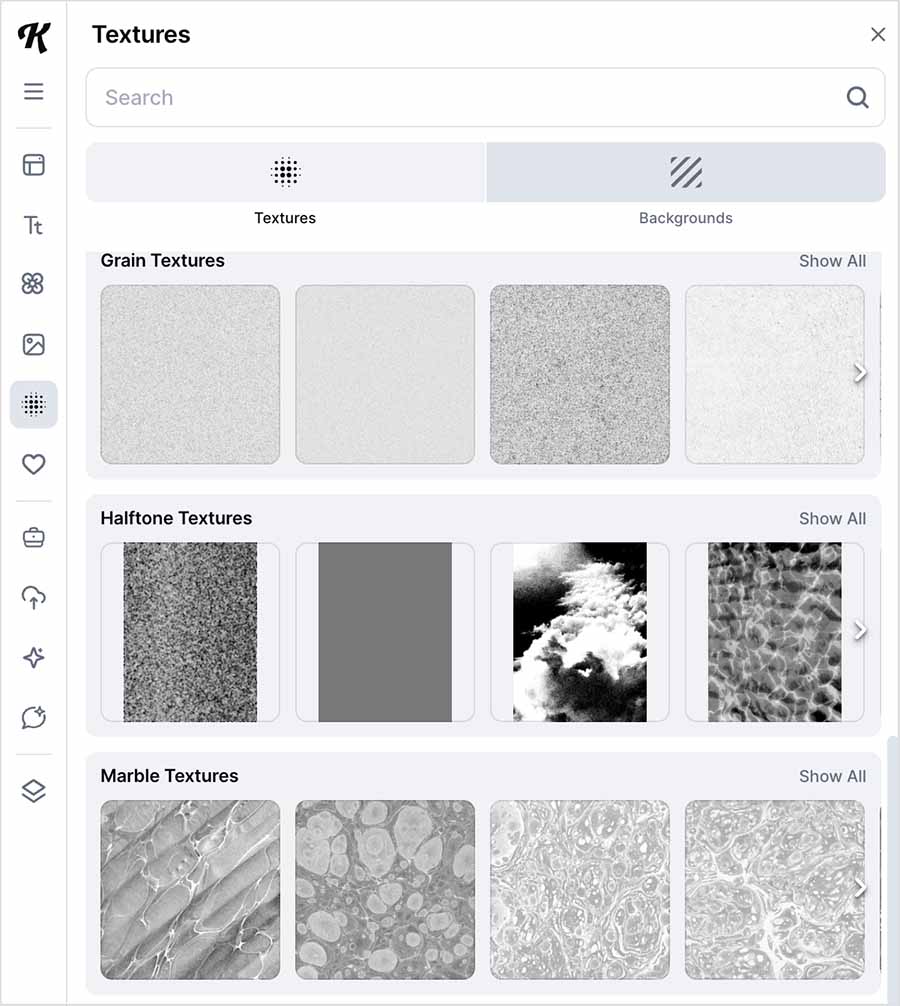Viewport: 900px width, 1006px height.
Task: Show all Grain Textures
Action: pos(832,261)
